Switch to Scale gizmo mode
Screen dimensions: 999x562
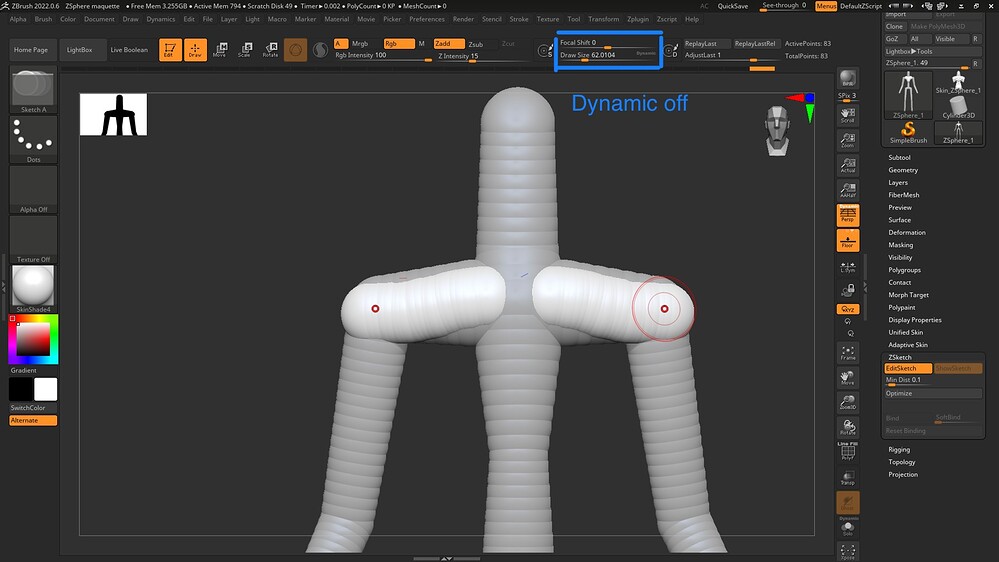click(x=245, y=50)
